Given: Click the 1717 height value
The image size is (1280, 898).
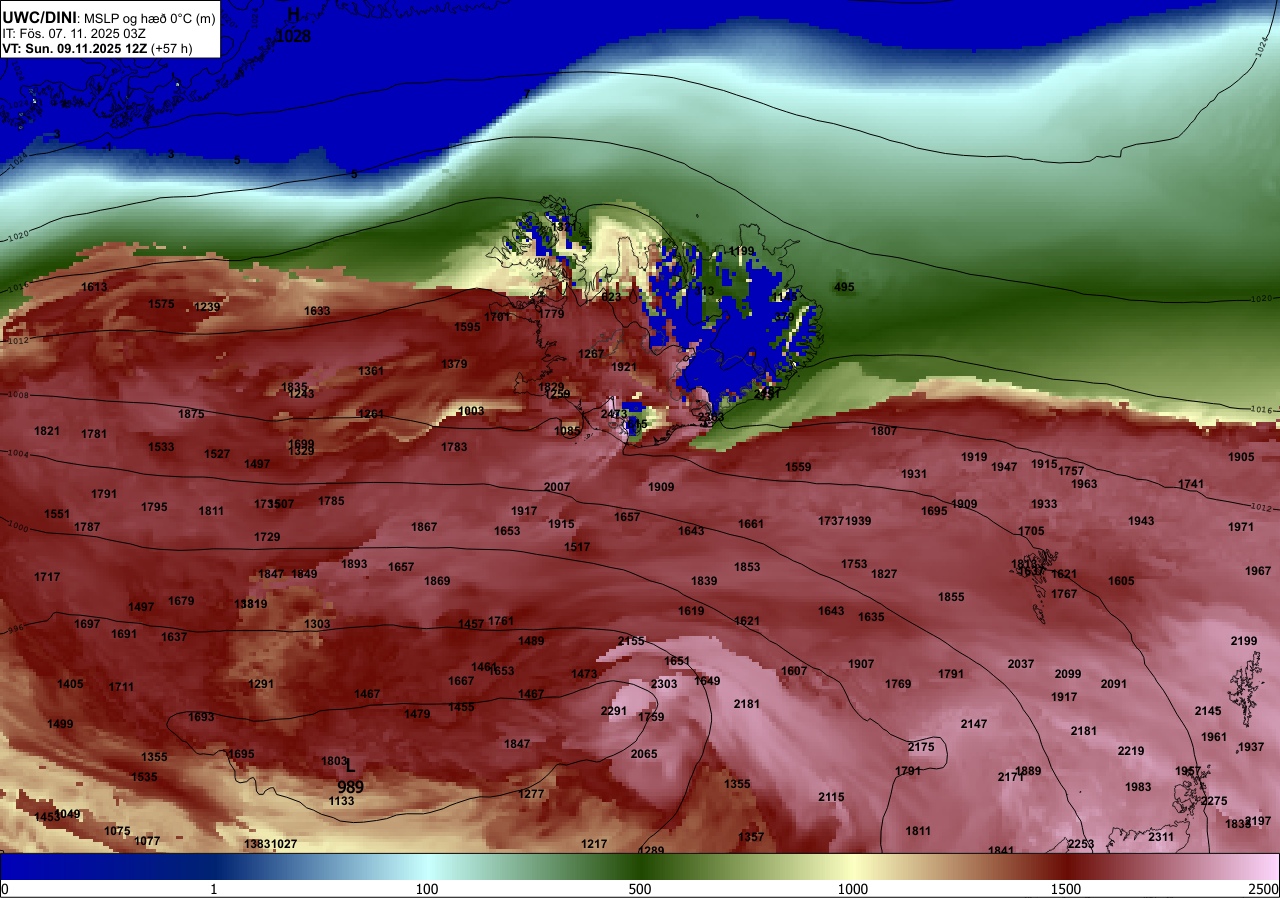Looking at the screenshot, I should click(x=47, y=577).
